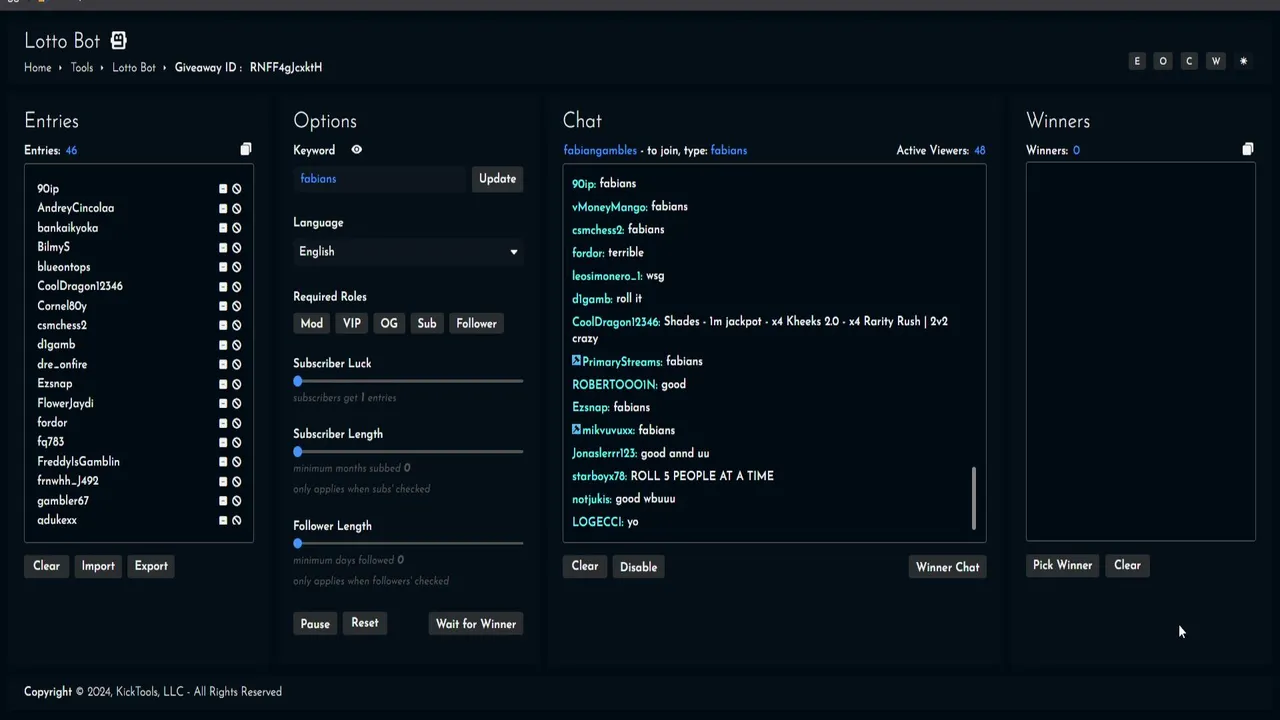1280x720 pixels.
Task: Ban FreddyIsGamblin with block icon
Action: pos(237,462)
